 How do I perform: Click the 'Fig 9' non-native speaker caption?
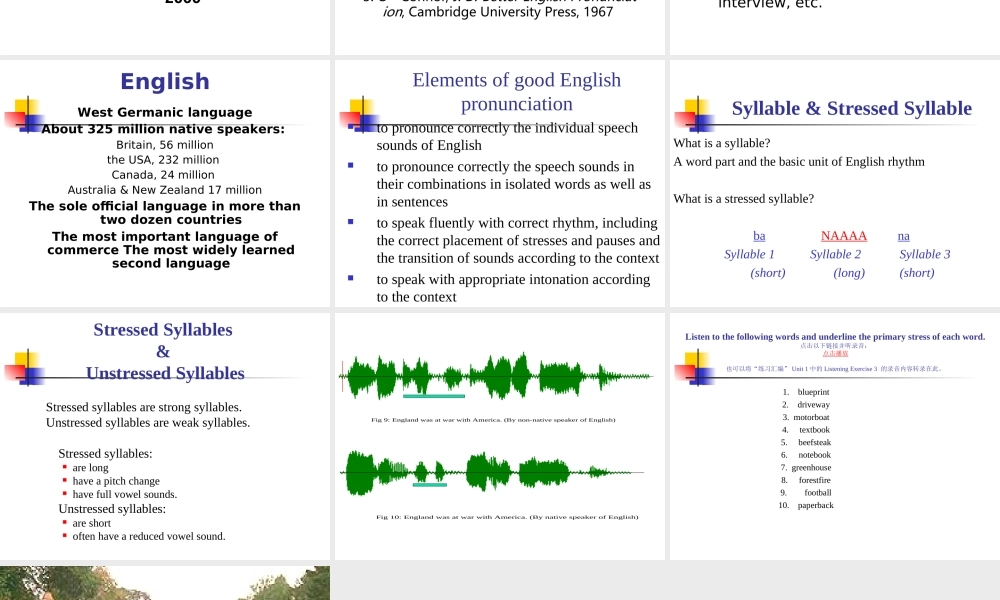[494, 420]
